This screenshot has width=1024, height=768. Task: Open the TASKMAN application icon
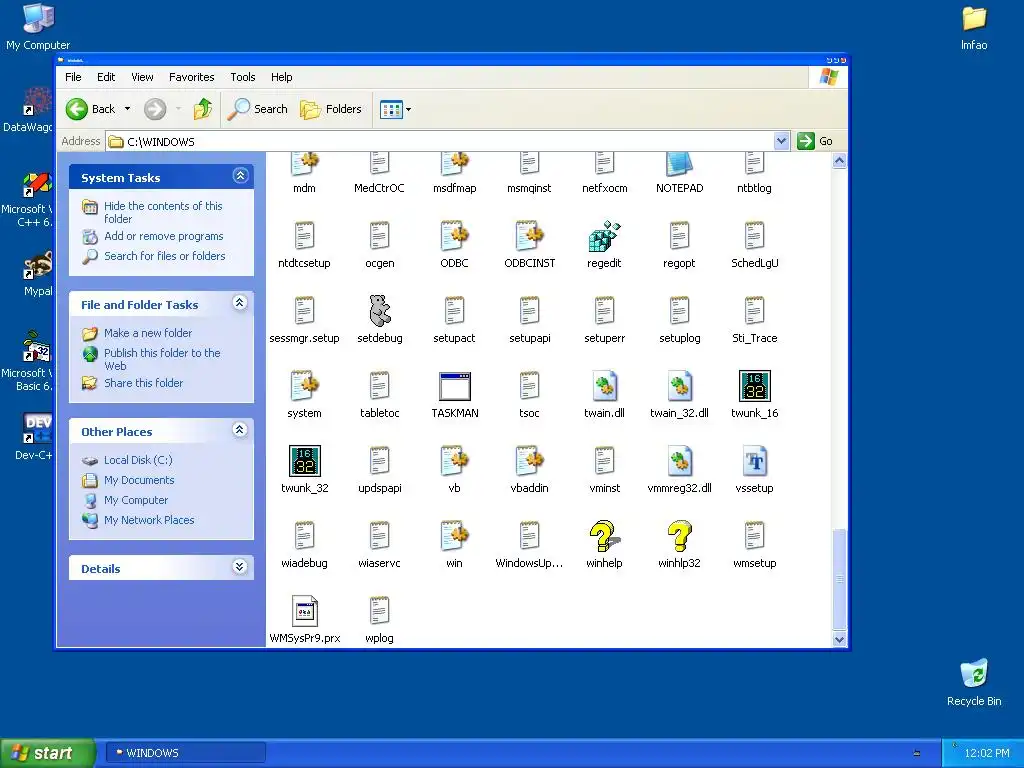point(455,387)
